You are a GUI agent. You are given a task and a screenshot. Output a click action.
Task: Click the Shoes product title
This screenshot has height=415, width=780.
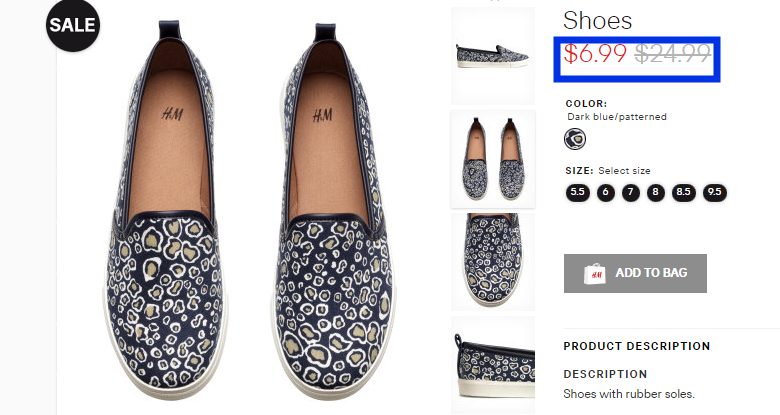pos(597,21)
